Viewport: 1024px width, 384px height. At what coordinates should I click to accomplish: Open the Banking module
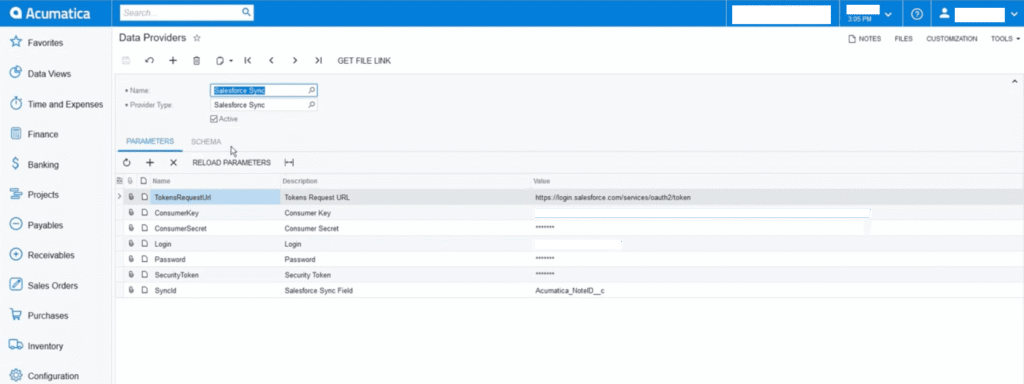42,165
